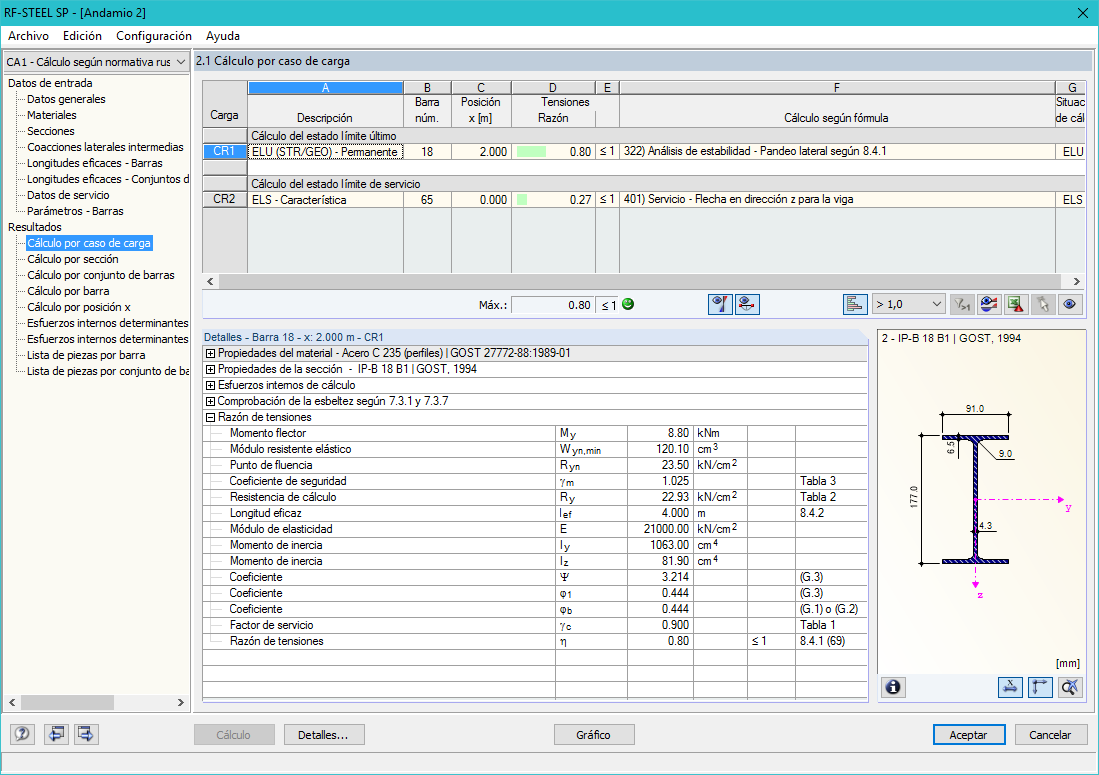Select Cálculo por posición x item
This screenshot has width=1099, height=775.
coord(78,308)
